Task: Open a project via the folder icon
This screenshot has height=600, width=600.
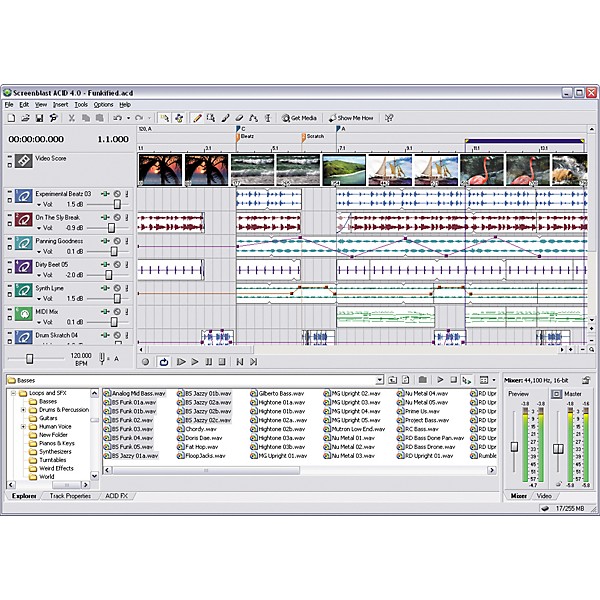Action: pos(25,118)
